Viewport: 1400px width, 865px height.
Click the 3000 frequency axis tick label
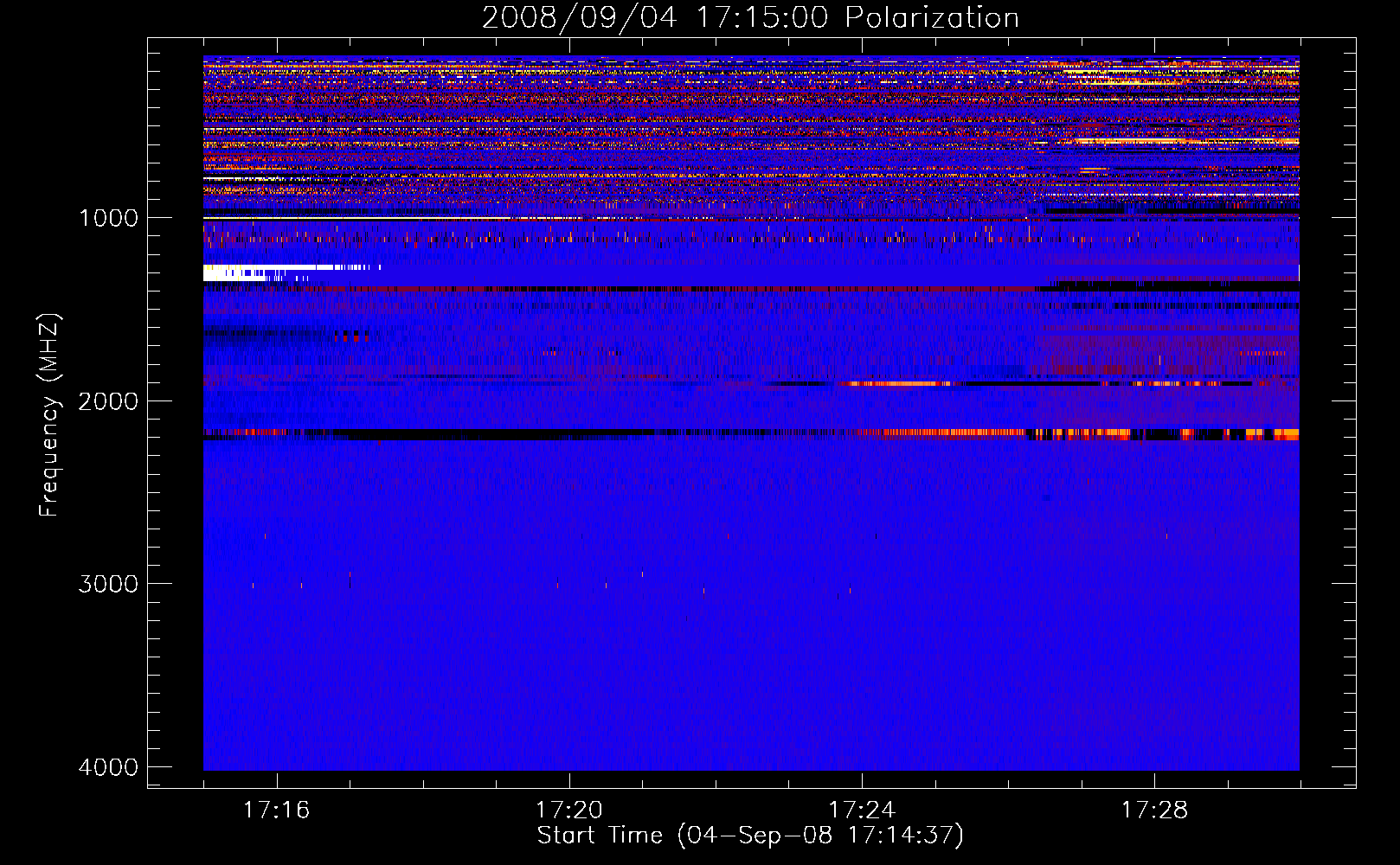pos(108,583)
